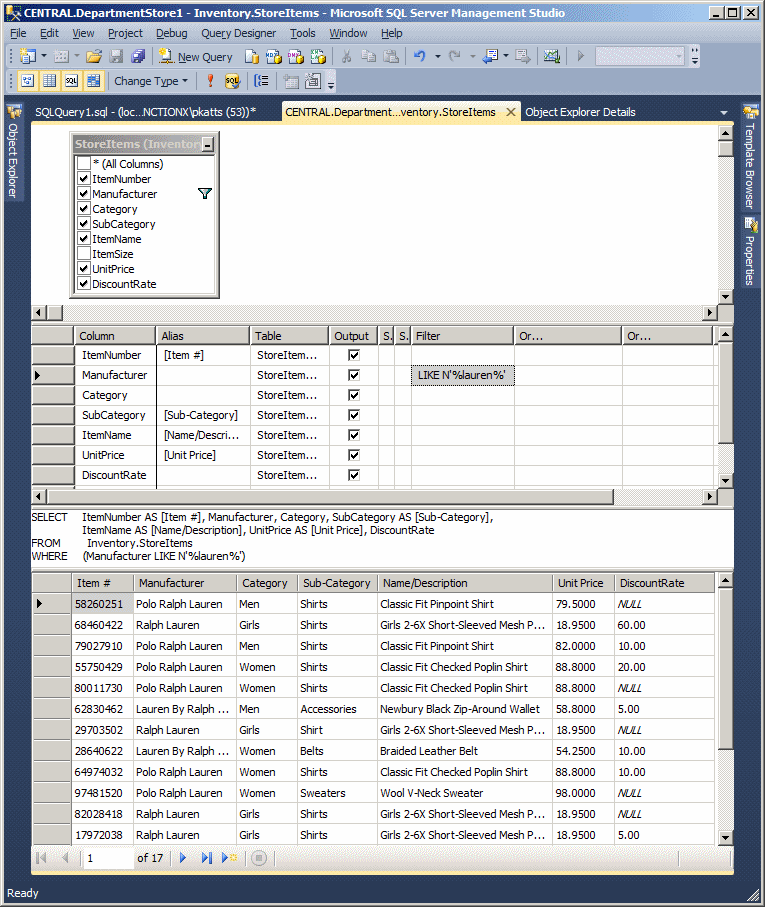This screenshot has height=907, width=765.
Task: Open the Undo history dropdown arrow
Action: (438, 56)
